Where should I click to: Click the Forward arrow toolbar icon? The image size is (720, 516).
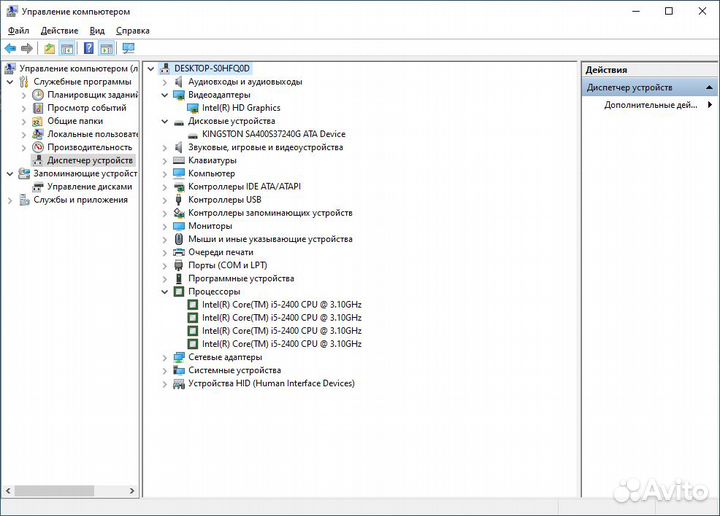click(27, 48)
